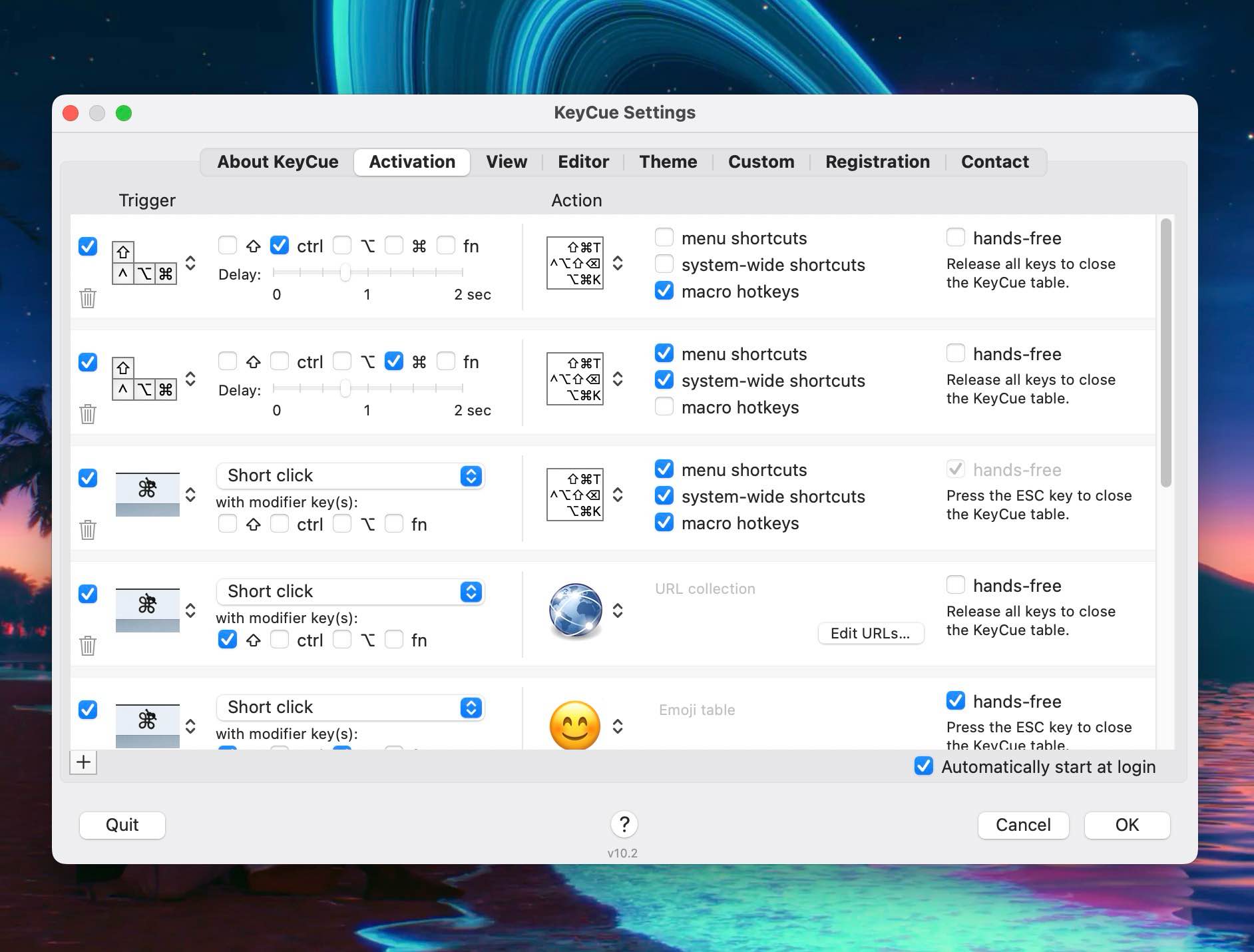Open help with the question mark button
This screenshot has width=1254, height=952.
[624, 824]
